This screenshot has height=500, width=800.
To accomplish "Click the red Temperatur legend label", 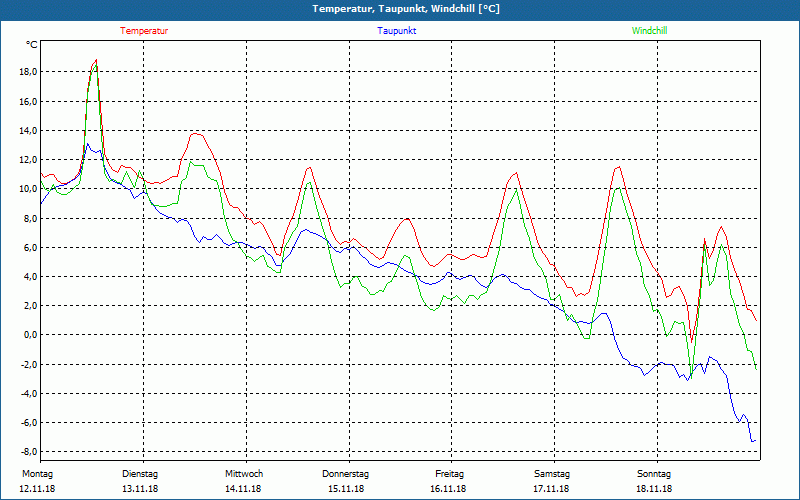I will click(x=144, y=31).
